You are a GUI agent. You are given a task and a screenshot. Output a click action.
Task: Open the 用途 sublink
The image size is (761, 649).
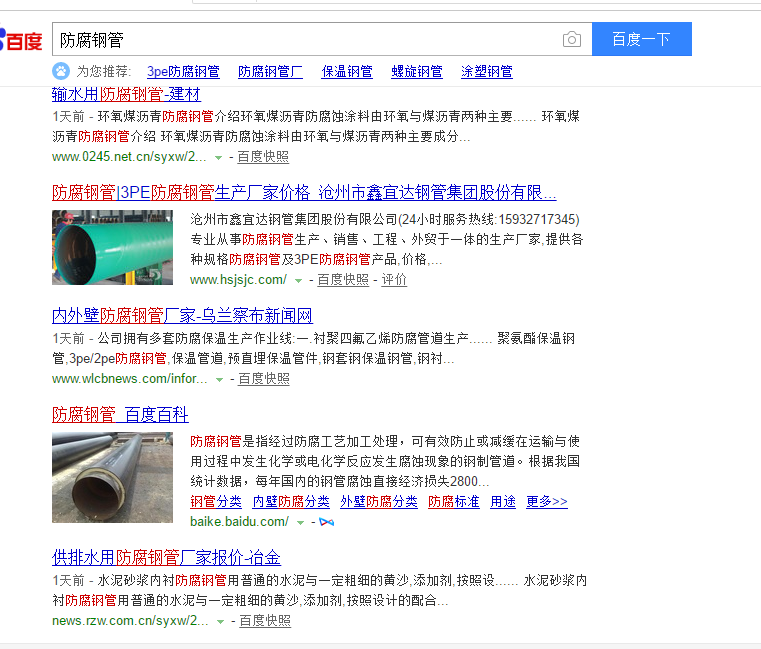coord(503,501)
